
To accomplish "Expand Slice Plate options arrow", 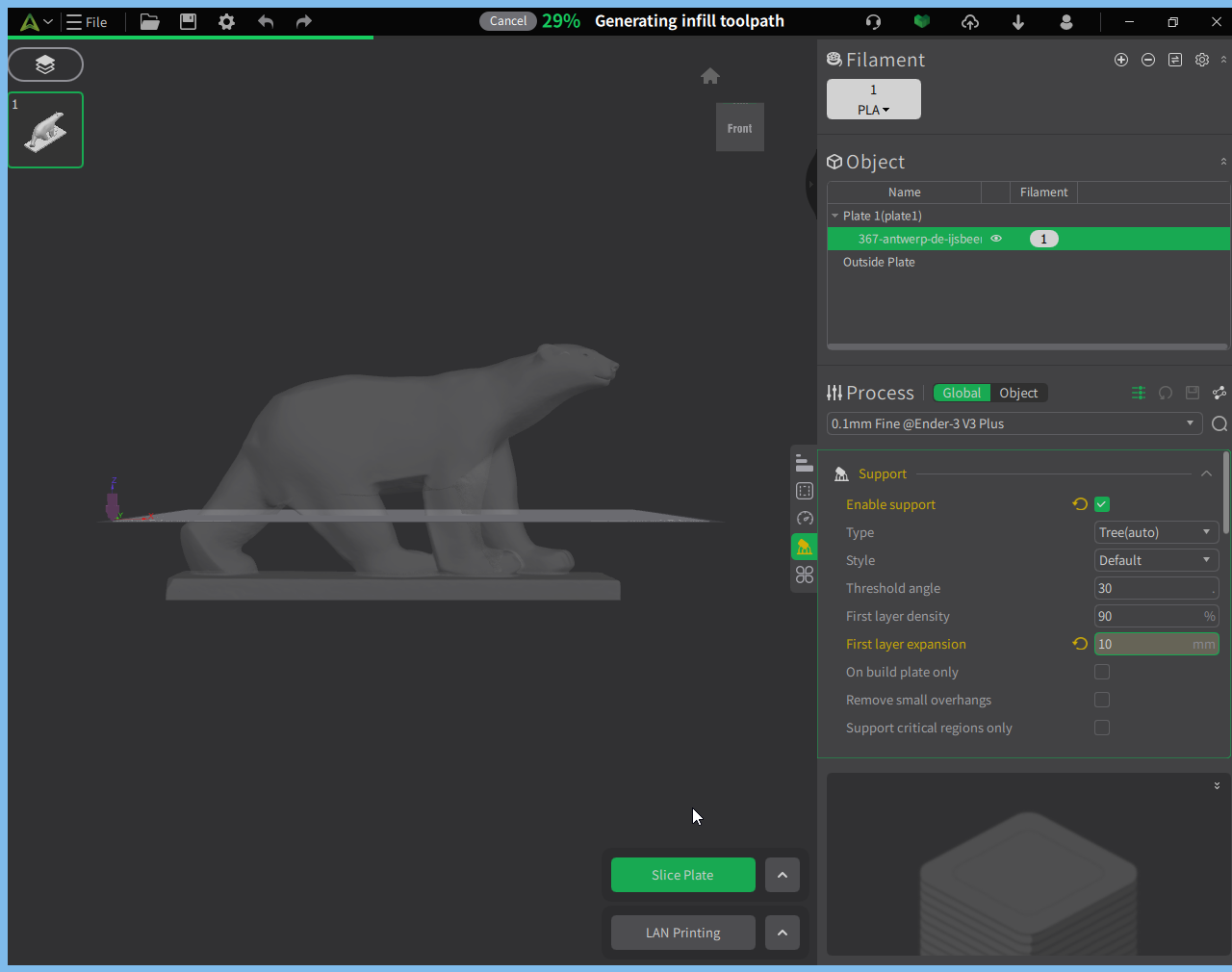I will (783, 875).
